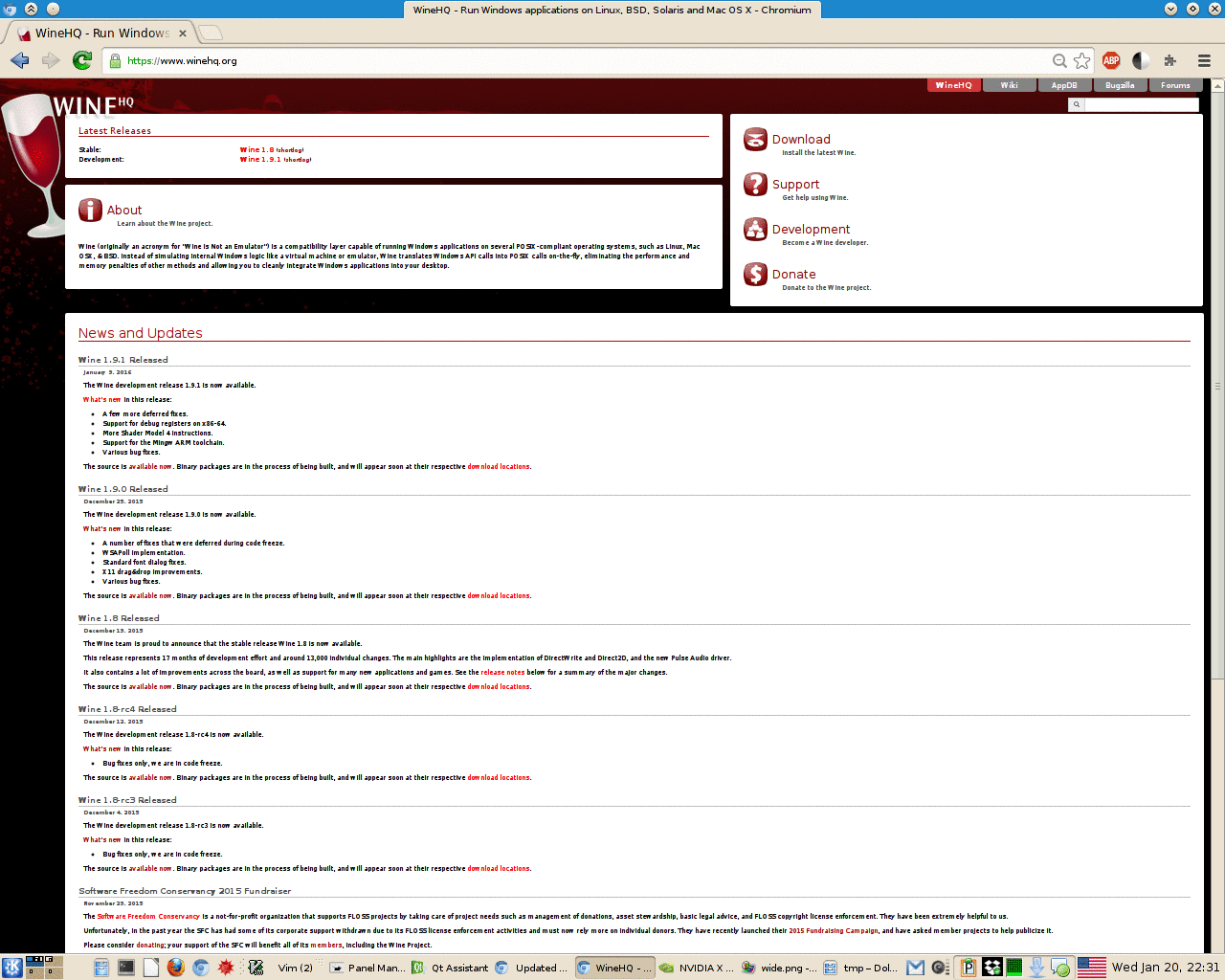Click the WineHQ site search field
This screenshot has height=980, width=1225.
pyautogui.click(x=1141, y=104)
